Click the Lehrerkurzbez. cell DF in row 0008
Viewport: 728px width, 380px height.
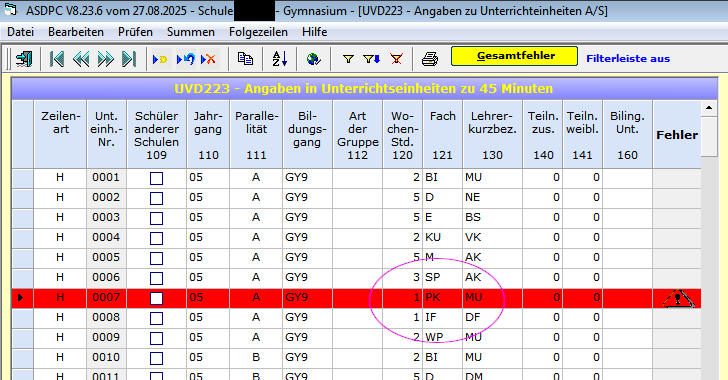(x=492, y=318)
